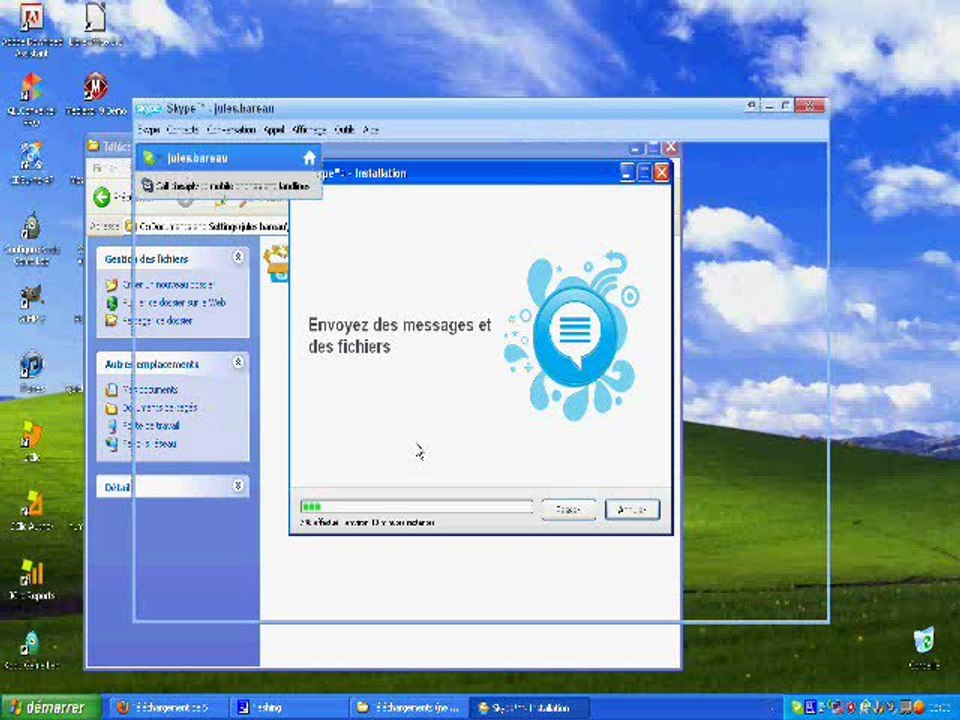960x720 pixels.
Task: Collapse the Autres emplacements panel
Action: pyautogui.click(x=238, y=362)
